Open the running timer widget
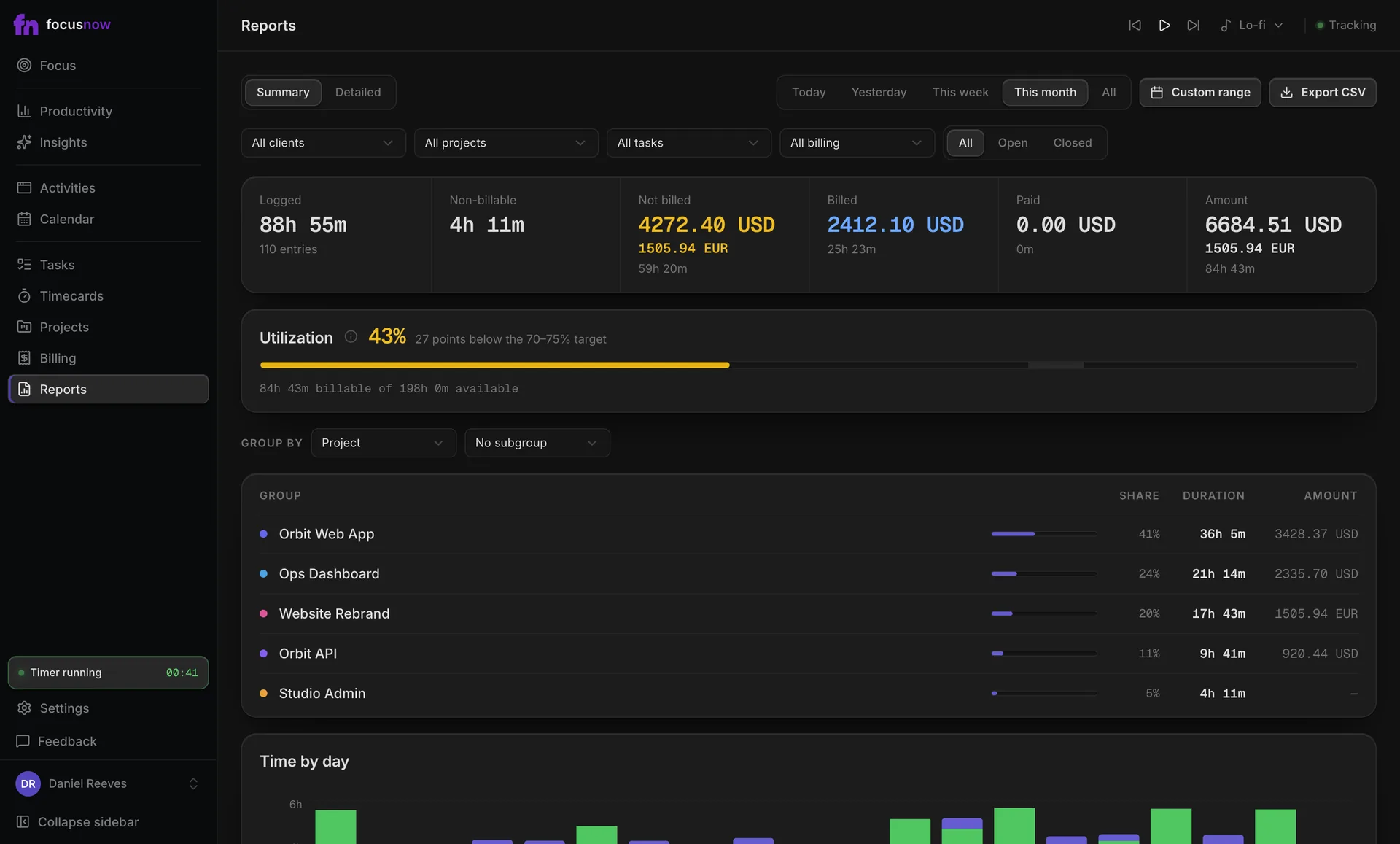 108,672
